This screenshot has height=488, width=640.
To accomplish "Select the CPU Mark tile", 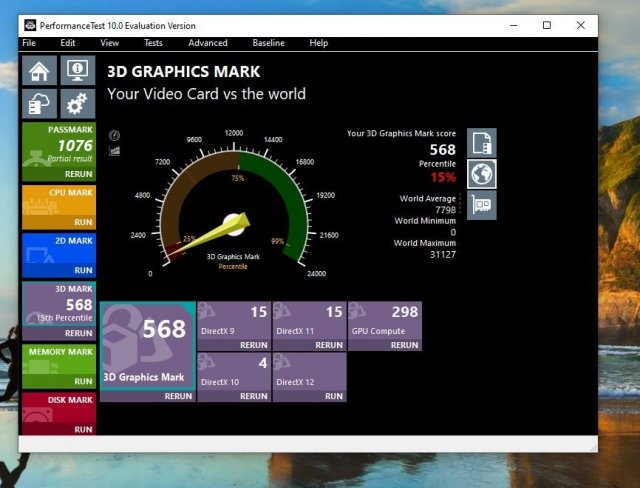I will tap(59, 201).
